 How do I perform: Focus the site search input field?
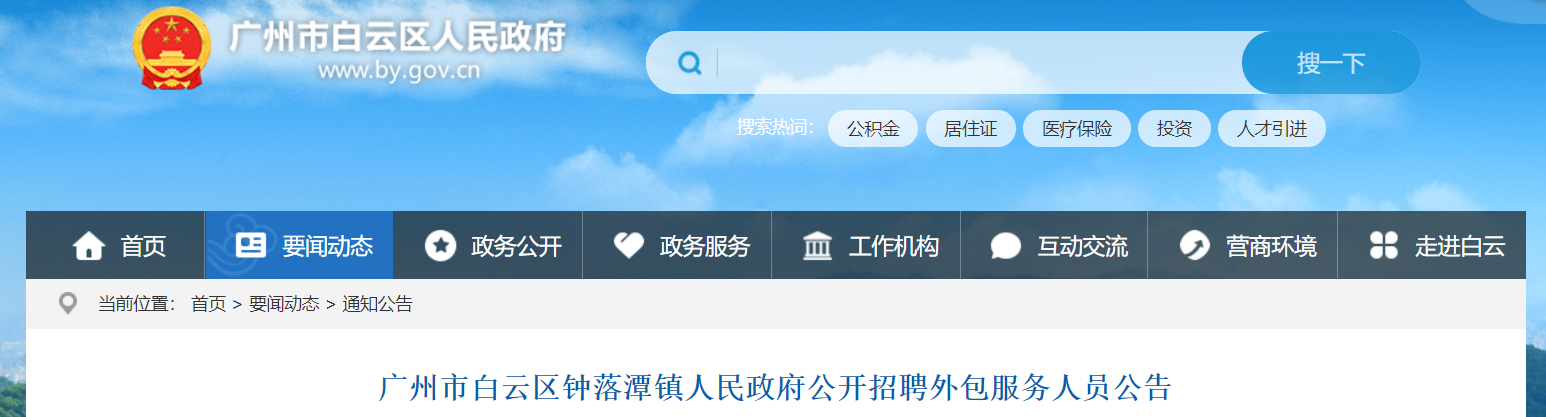[978, 63]
